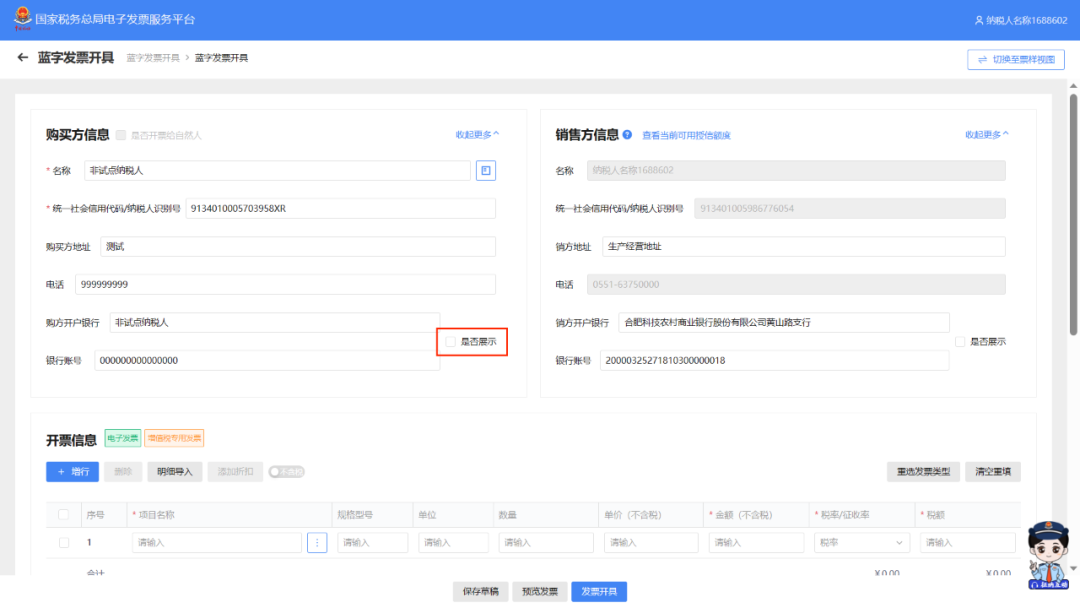Click the tax bureau emblem logo
Image resolution: width=1080 pixels, height=608 pixels.
coord(19,20)
